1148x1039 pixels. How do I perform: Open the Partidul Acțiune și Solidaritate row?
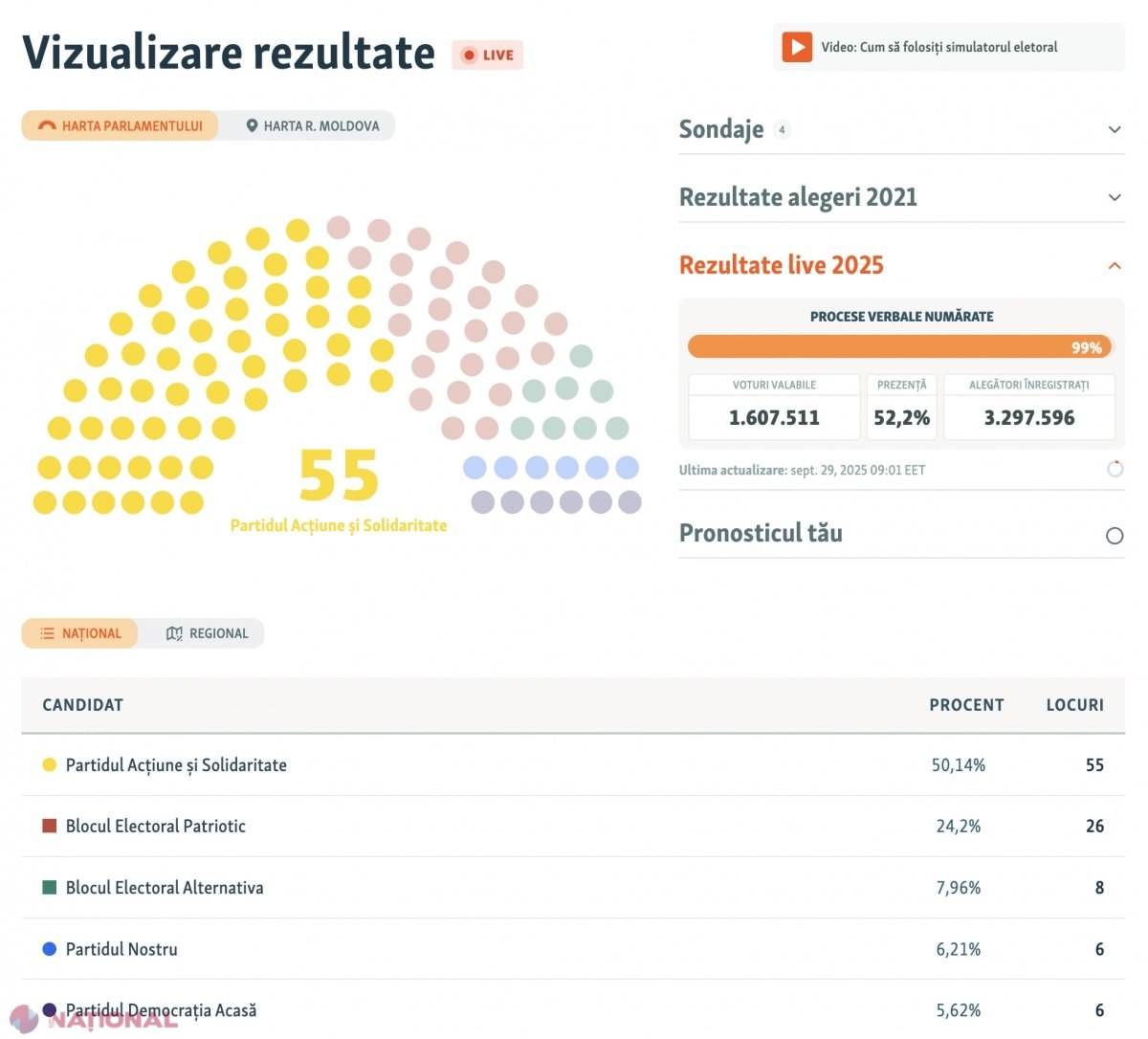573,765
